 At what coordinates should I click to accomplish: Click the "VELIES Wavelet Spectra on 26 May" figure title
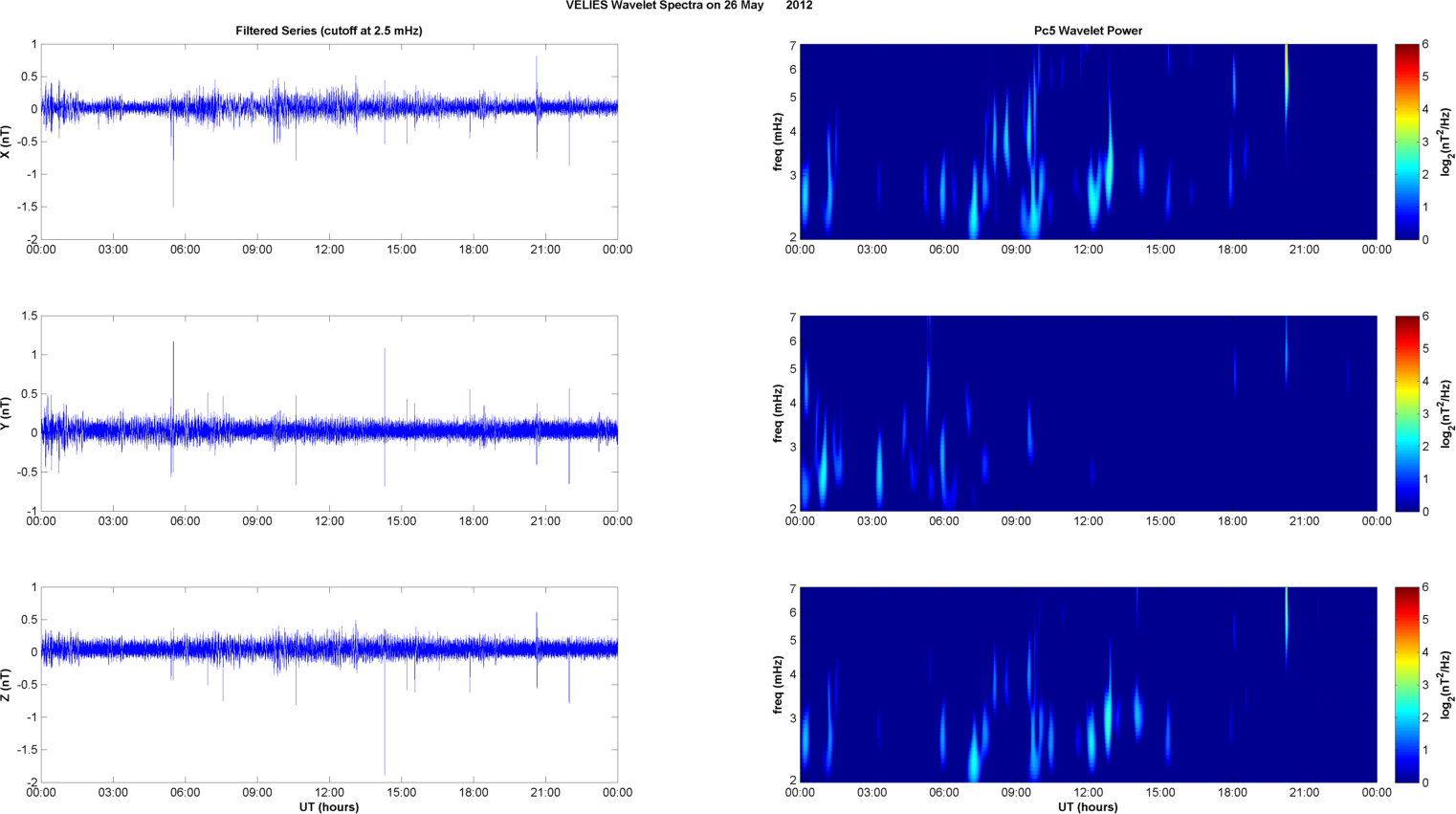click(665, 6)
